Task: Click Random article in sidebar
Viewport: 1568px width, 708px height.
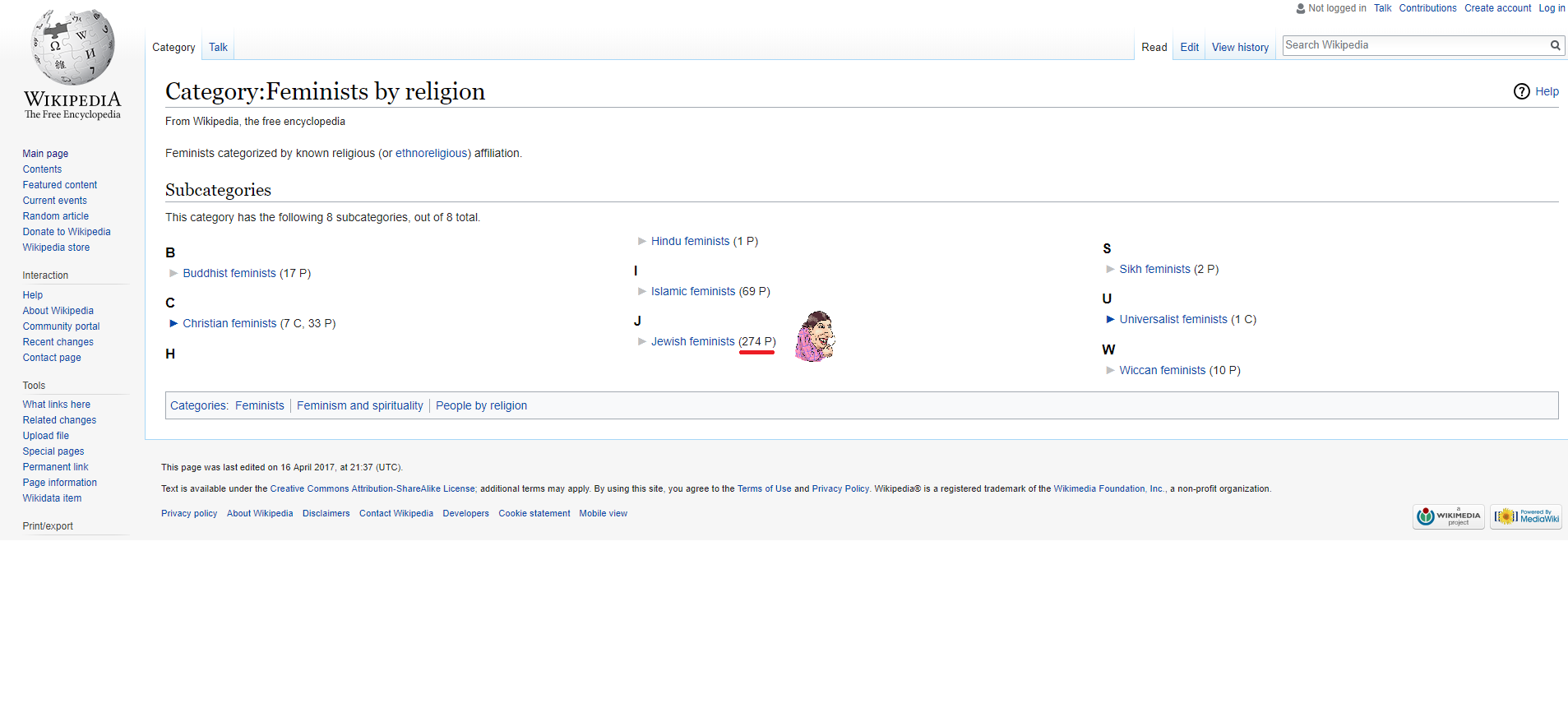Action: click(x=56, y=216)
